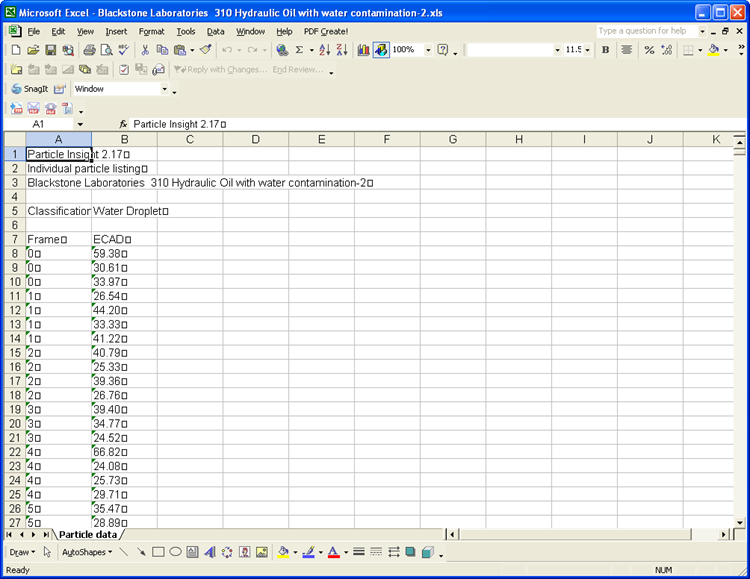The image size is (750, 579).
Task: Toggle the Percent Style format
Action: pyautogui.click(x=649, y=50)
